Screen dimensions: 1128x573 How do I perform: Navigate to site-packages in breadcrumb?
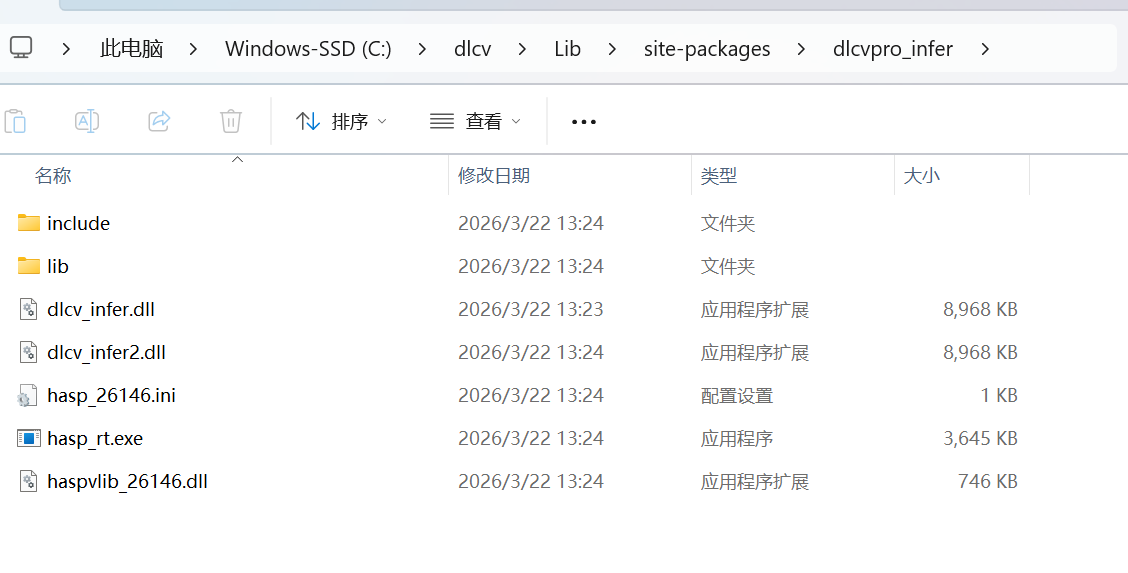click(707, 48)
